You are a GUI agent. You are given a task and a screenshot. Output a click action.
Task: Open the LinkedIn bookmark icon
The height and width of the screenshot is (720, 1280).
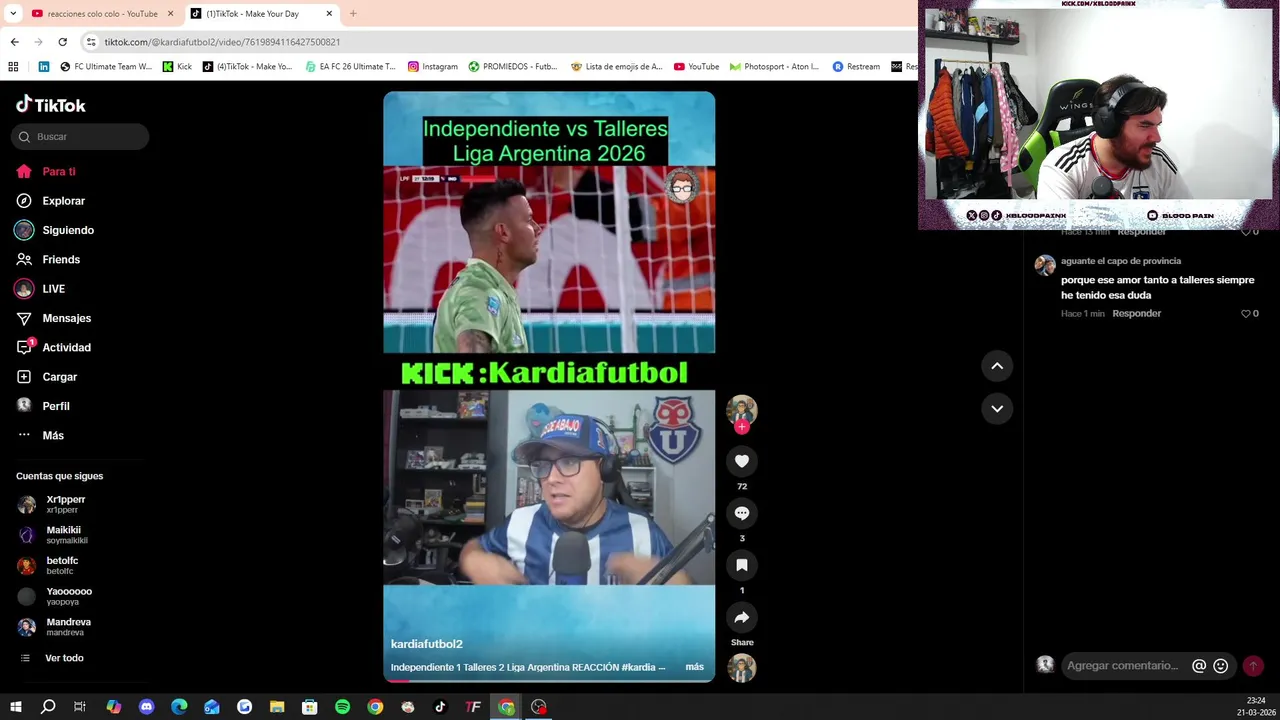[x=44, y=67]
